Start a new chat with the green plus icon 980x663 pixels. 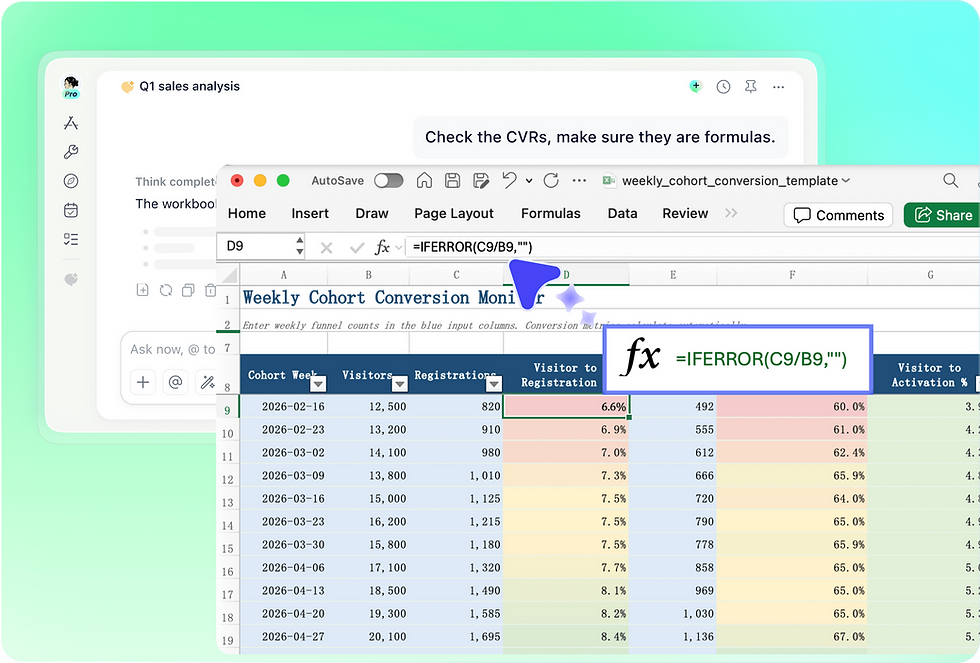click(x=696, y=86)
